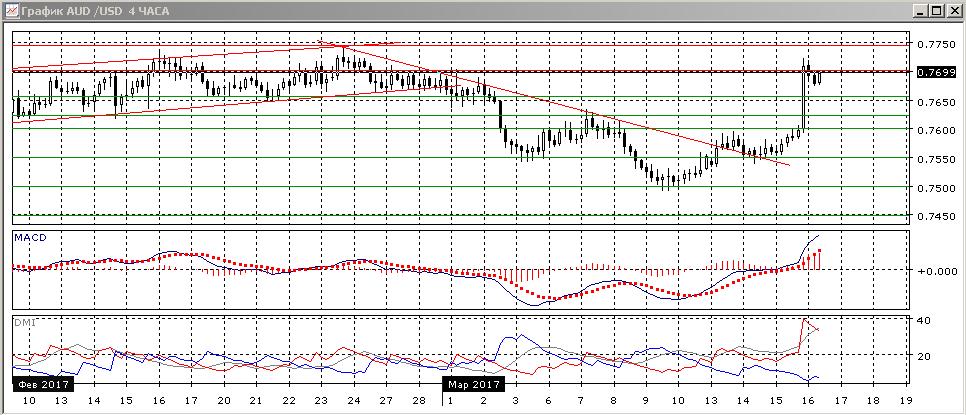Click date 28 on time axis
The height and width of the screenshot is (415, 966).
coord(419,400)
